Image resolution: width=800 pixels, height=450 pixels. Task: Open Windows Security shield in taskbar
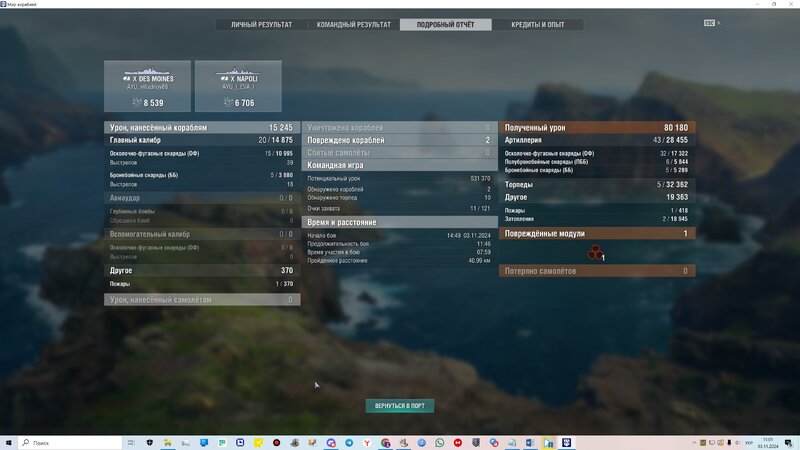[x=149, y=442]
